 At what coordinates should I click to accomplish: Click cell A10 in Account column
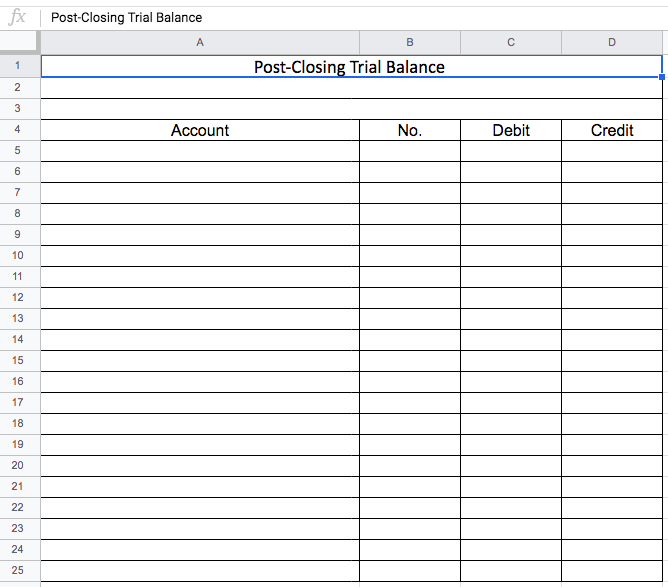[200, 256]
